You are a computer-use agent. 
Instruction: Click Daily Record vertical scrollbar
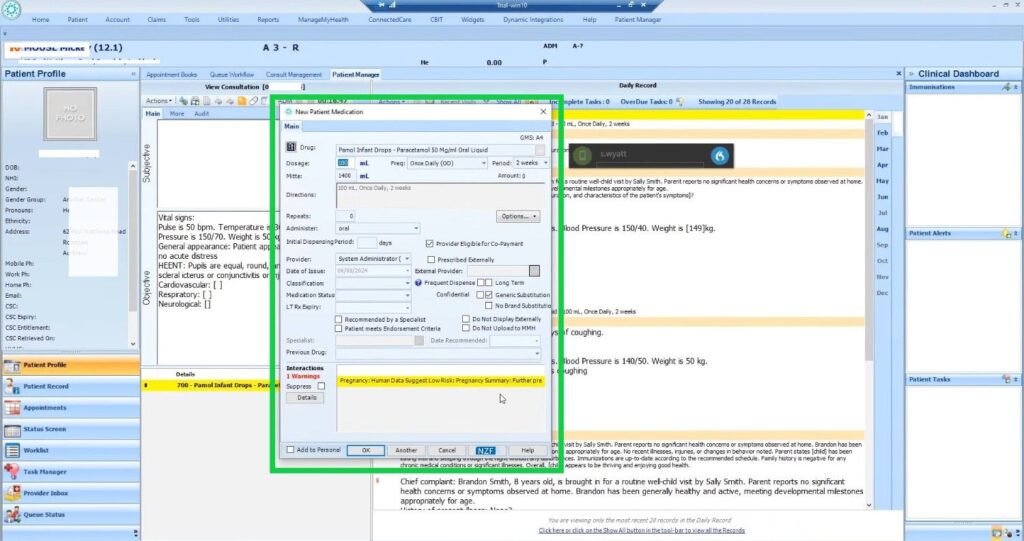(869, 310)
